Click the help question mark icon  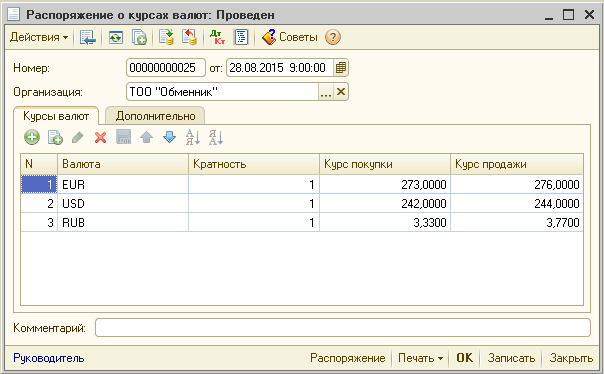click(333, 37)
